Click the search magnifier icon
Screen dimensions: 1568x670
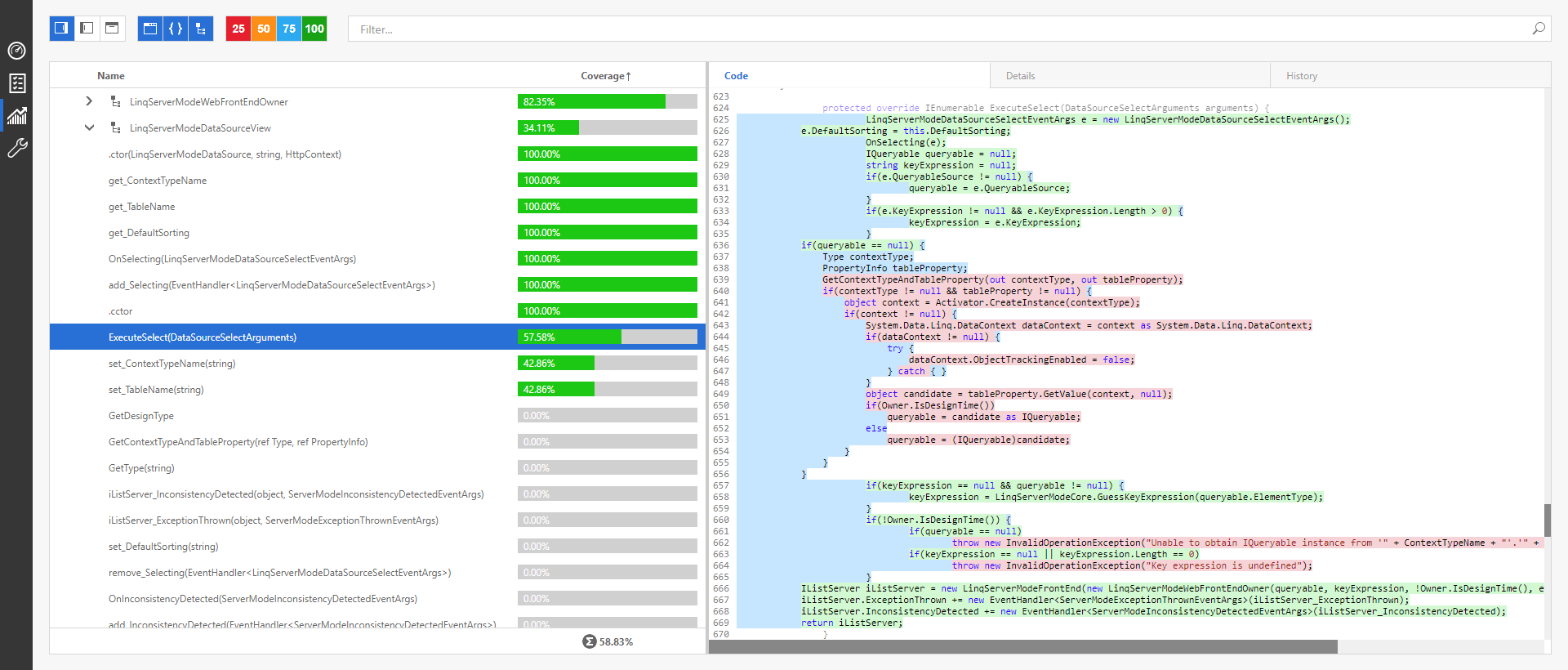coord(1538,29)
